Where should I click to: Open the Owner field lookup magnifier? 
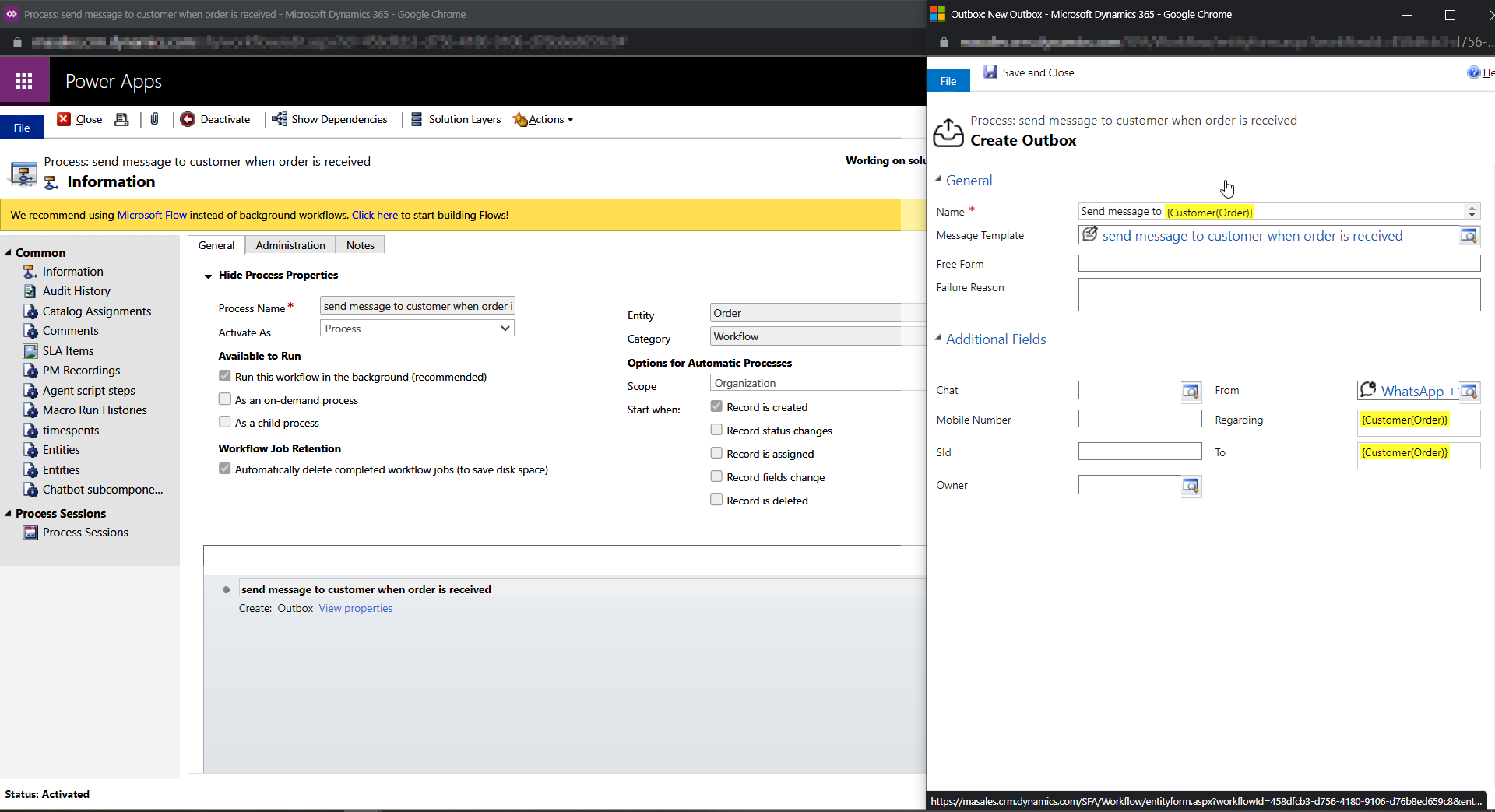coord(1191,484)
